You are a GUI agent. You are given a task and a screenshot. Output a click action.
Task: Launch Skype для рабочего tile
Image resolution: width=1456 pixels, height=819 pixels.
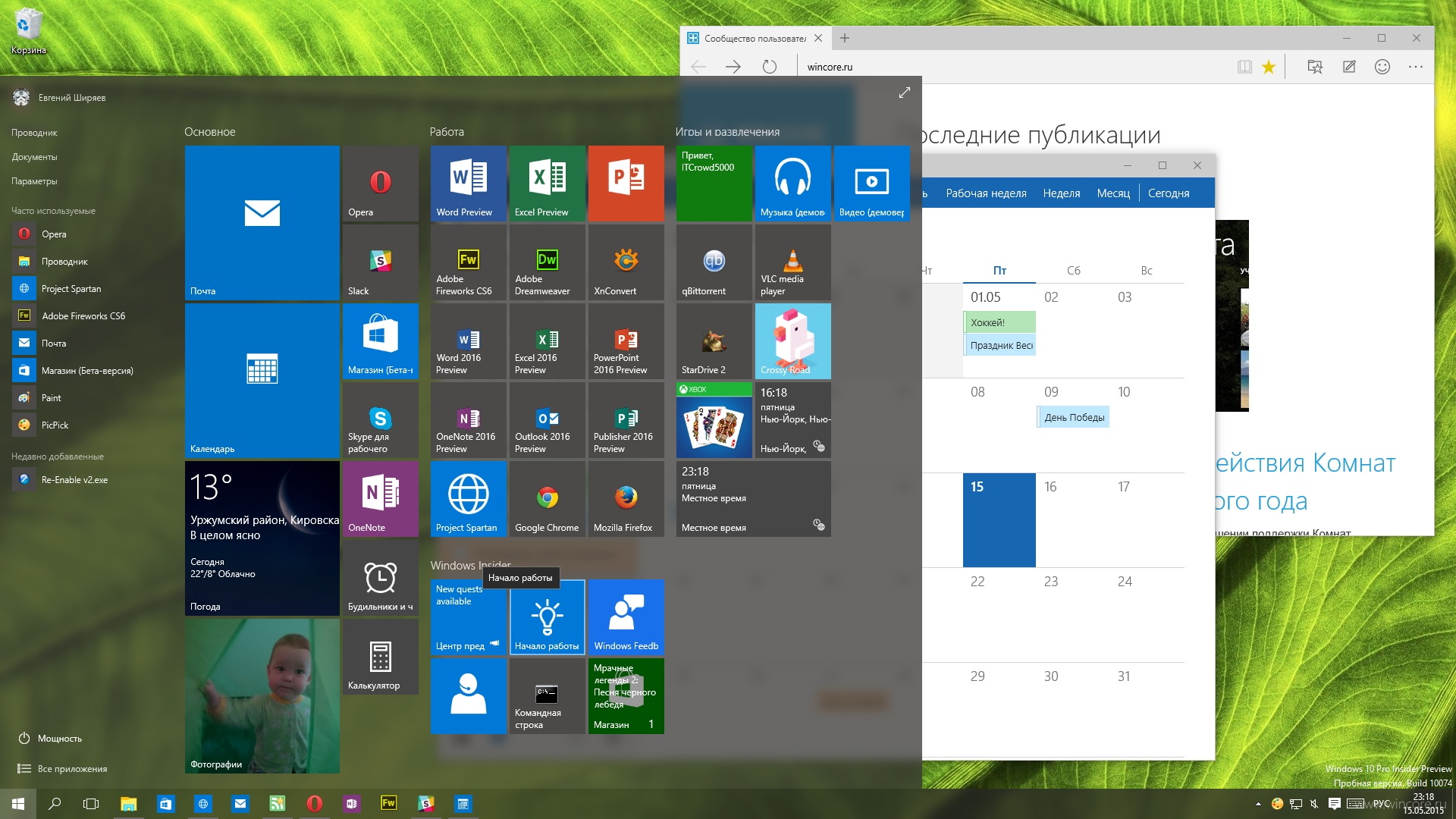(380, 420)
